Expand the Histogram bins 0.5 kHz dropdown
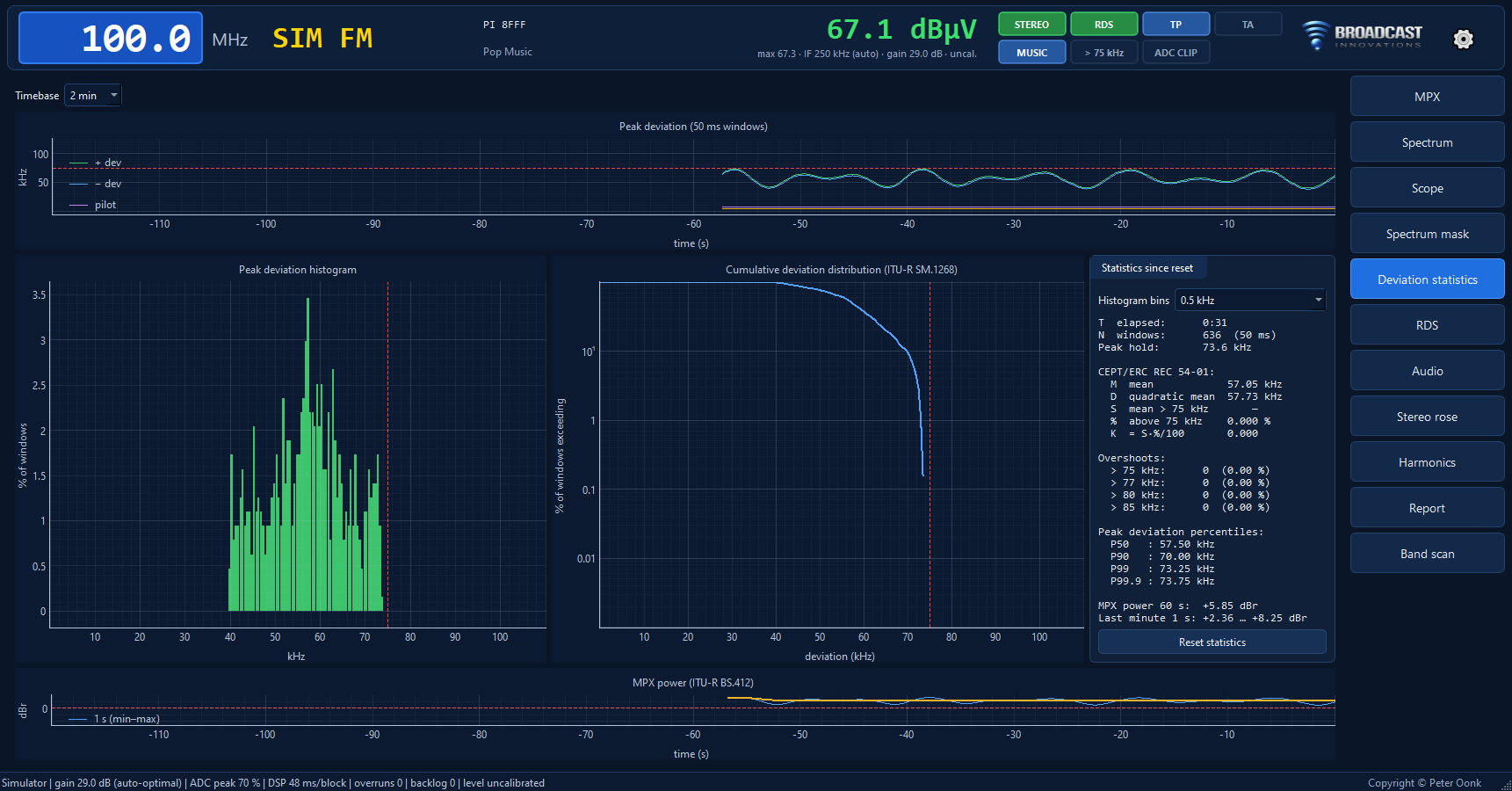This screenshot has height=791, width=1512. pyautogui.click(x=1250, y=301)
